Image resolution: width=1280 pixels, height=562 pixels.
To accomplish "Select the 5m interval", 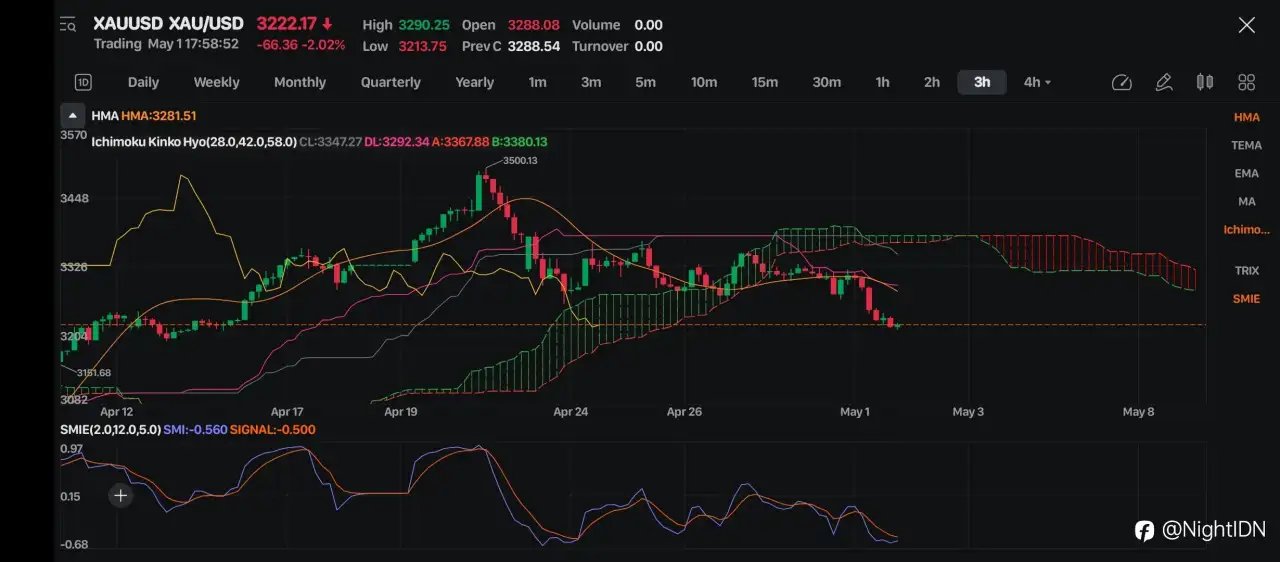I will tap(645, 82).
